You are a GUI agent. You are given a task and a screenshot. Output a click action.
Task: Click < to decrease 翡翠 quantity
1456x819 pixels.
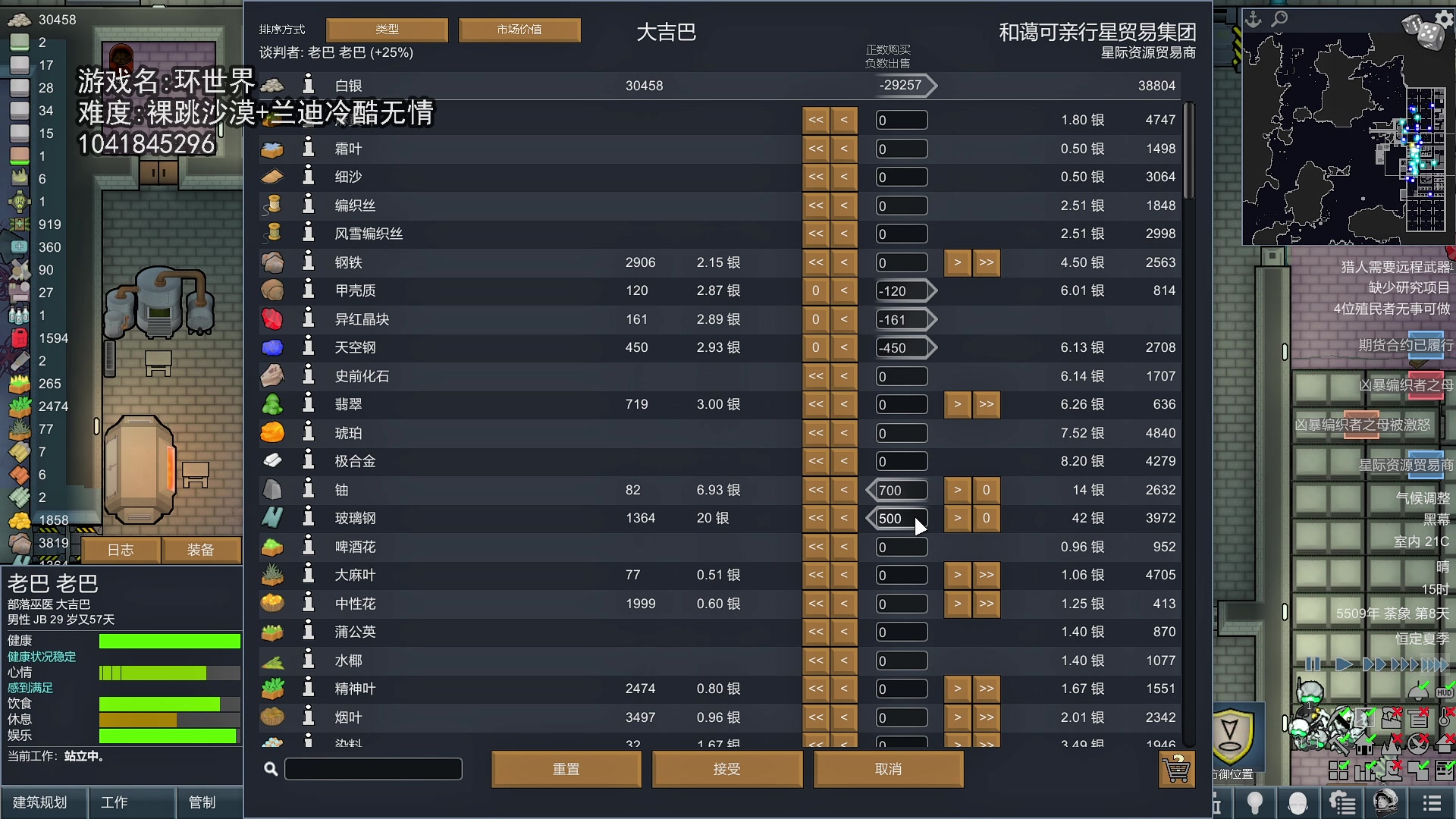845,404
